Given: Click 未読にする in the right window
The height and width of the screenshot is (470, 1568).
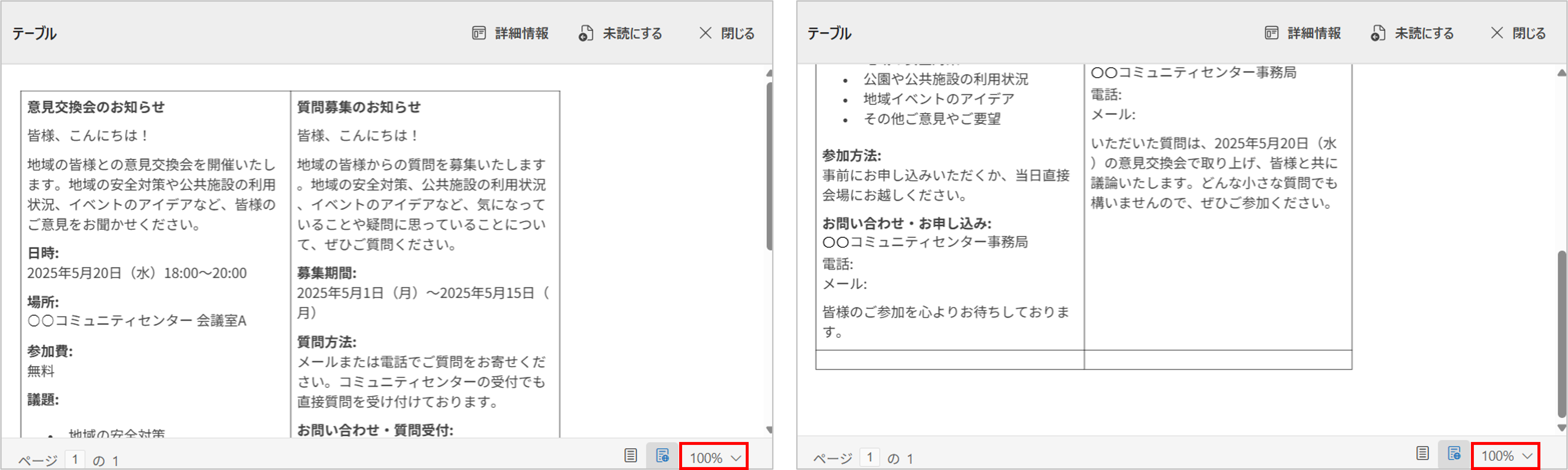Looking at the screenshot, I should tap(1412, 33).
